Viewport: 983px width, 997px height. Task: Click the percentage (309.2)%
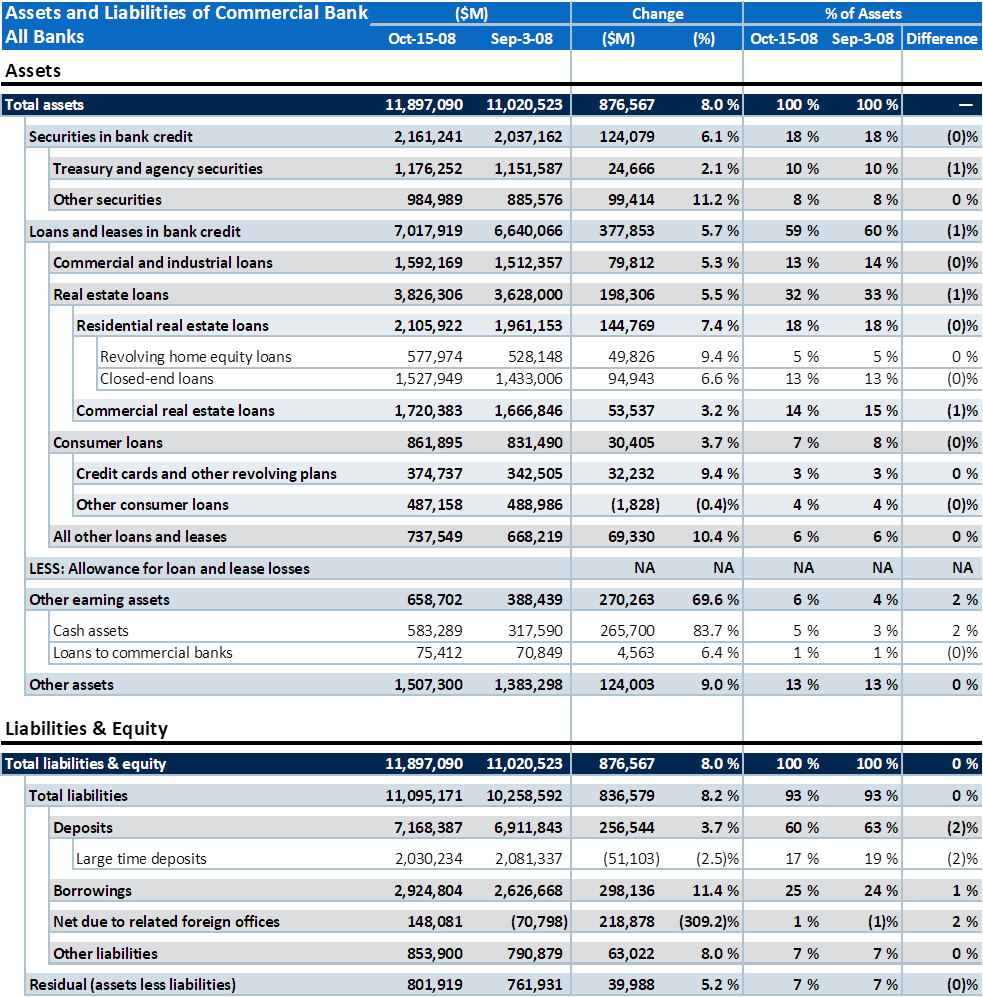tap(709, 922)
